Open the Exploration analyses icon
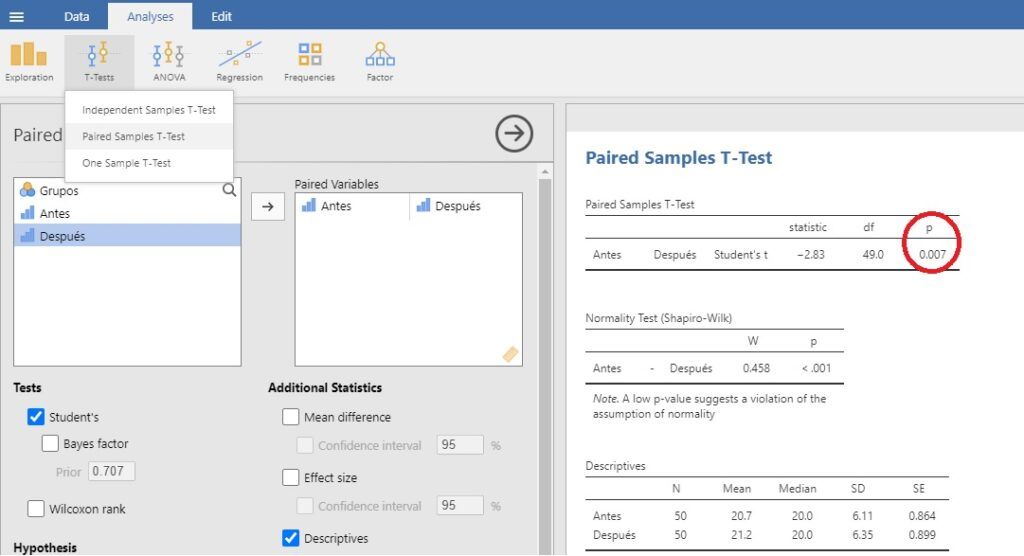The width and height of the screenshot is (1024, 556). (x=29, y=60)
